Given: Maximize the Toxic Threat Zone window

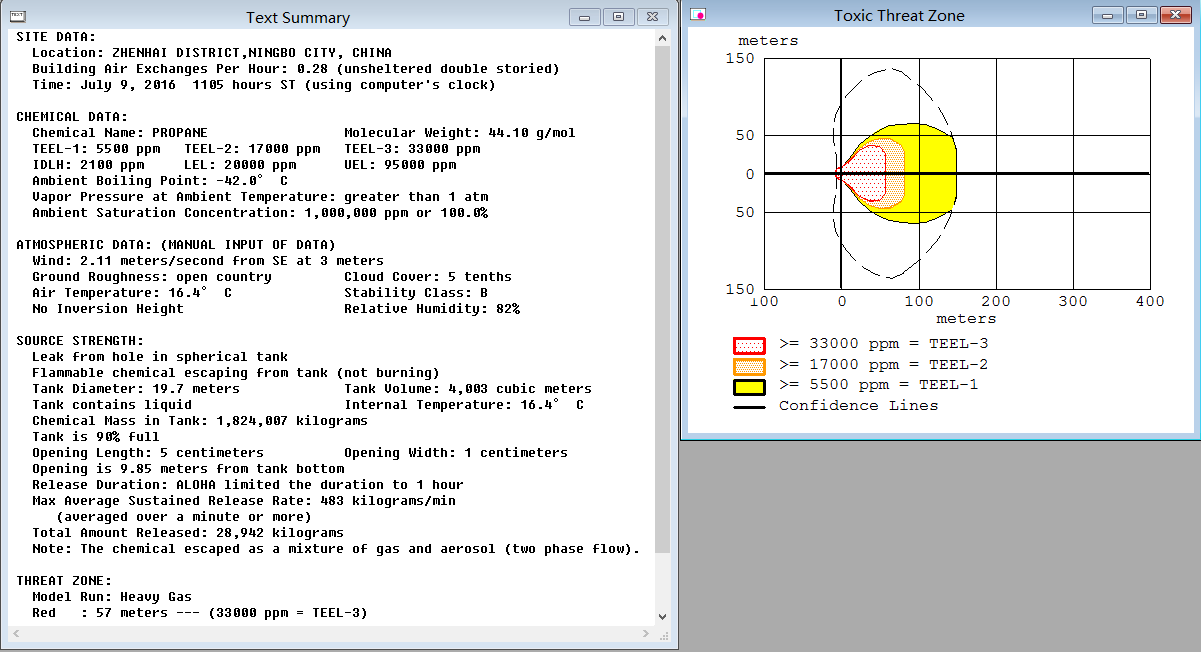Looking at the screenshot, I should coord(1140,15).
